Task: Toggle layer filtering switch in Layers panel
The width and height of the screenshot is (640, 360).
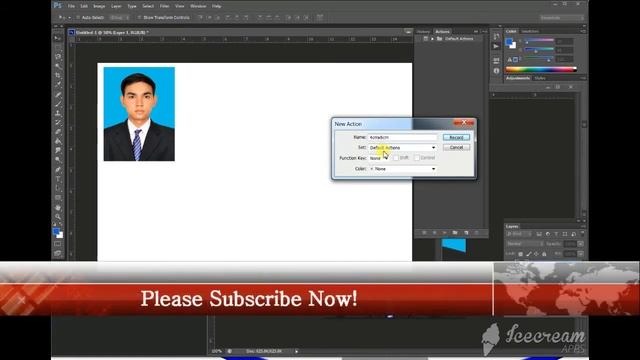Action: coord(582,234)
